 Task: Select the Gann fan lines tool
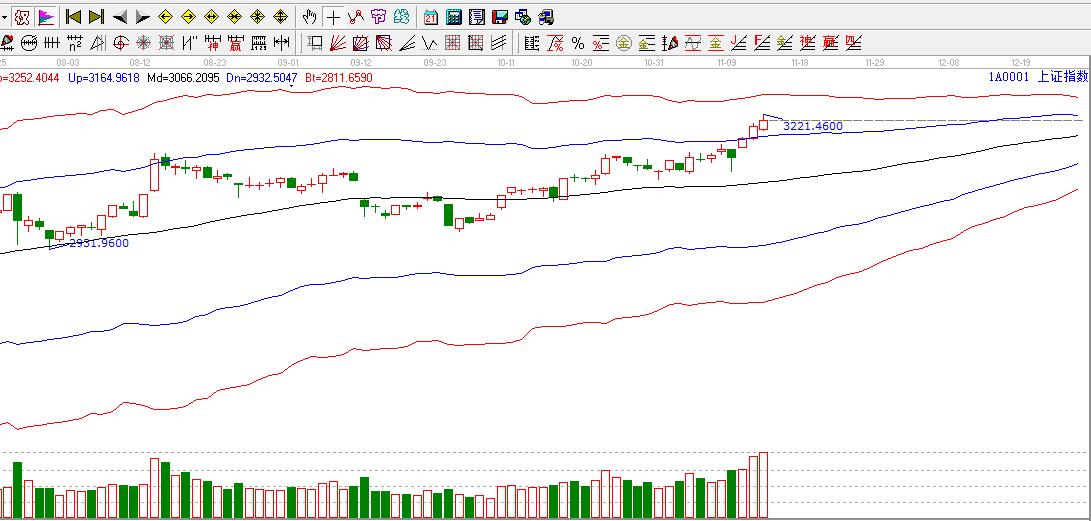[338, 43]
